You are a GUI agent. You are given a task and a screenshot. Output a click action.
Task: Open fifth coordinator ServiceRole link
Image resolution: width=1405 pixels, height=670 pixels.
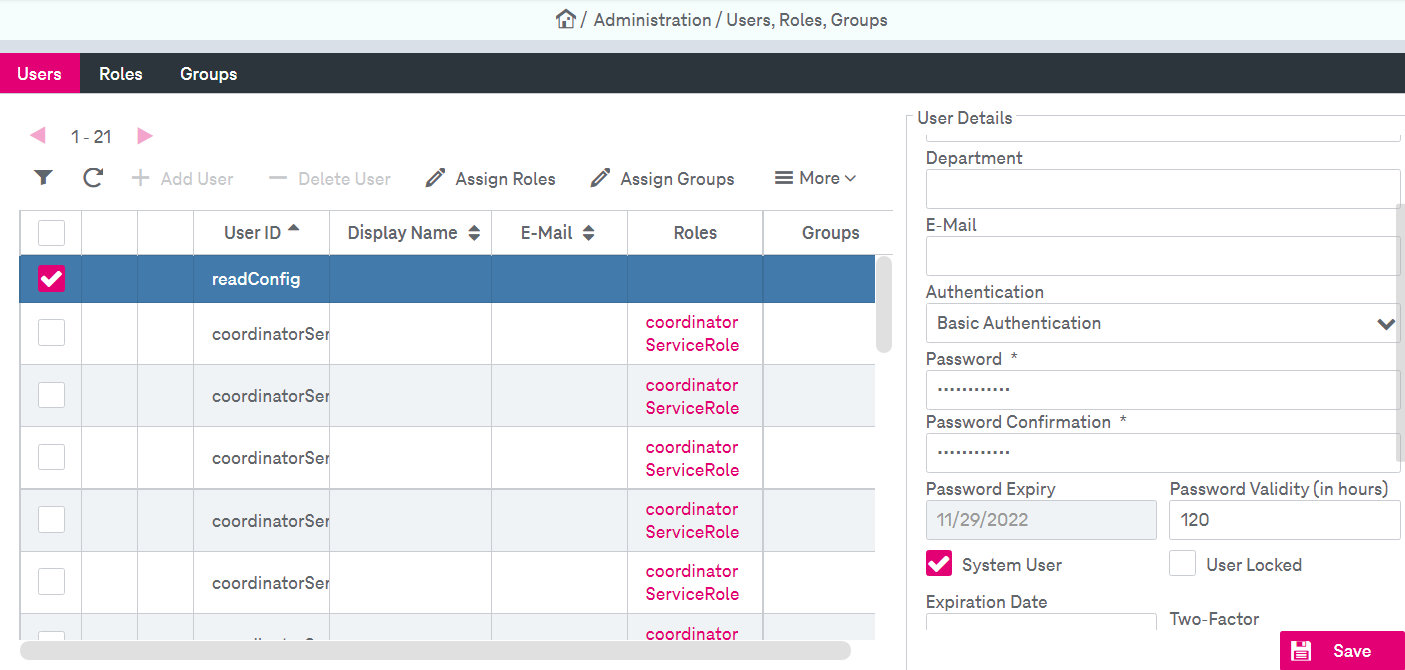pyautogui.click(x=692, y=582)
